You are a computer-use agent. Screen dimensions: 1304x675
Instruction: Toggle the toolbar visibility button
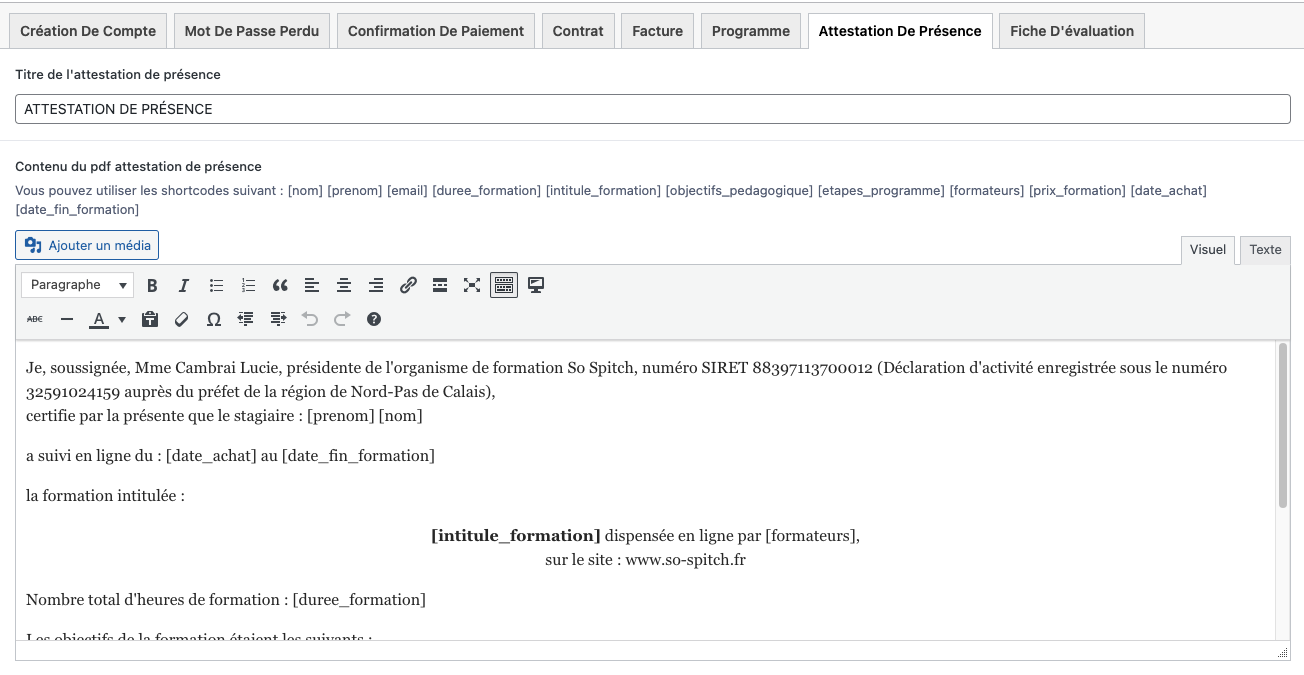[504, 286]
